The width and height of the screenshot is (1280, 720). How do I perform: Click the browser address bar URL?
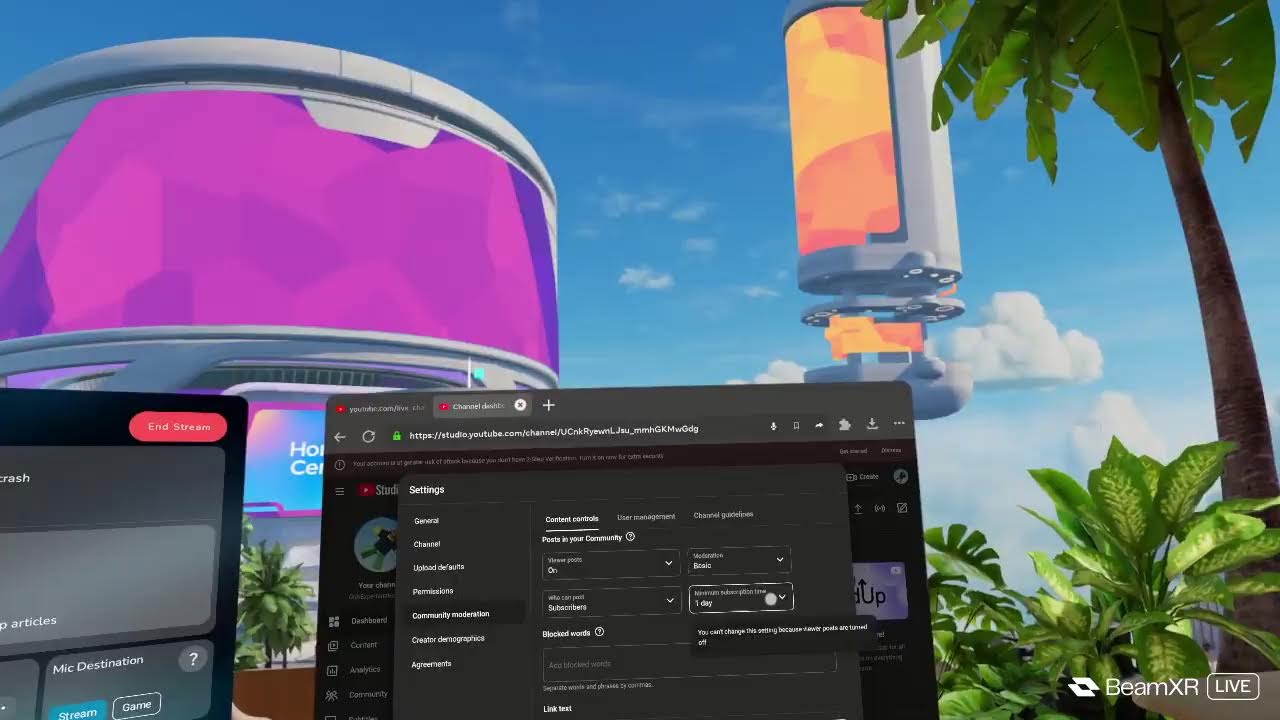coord(554,432)
